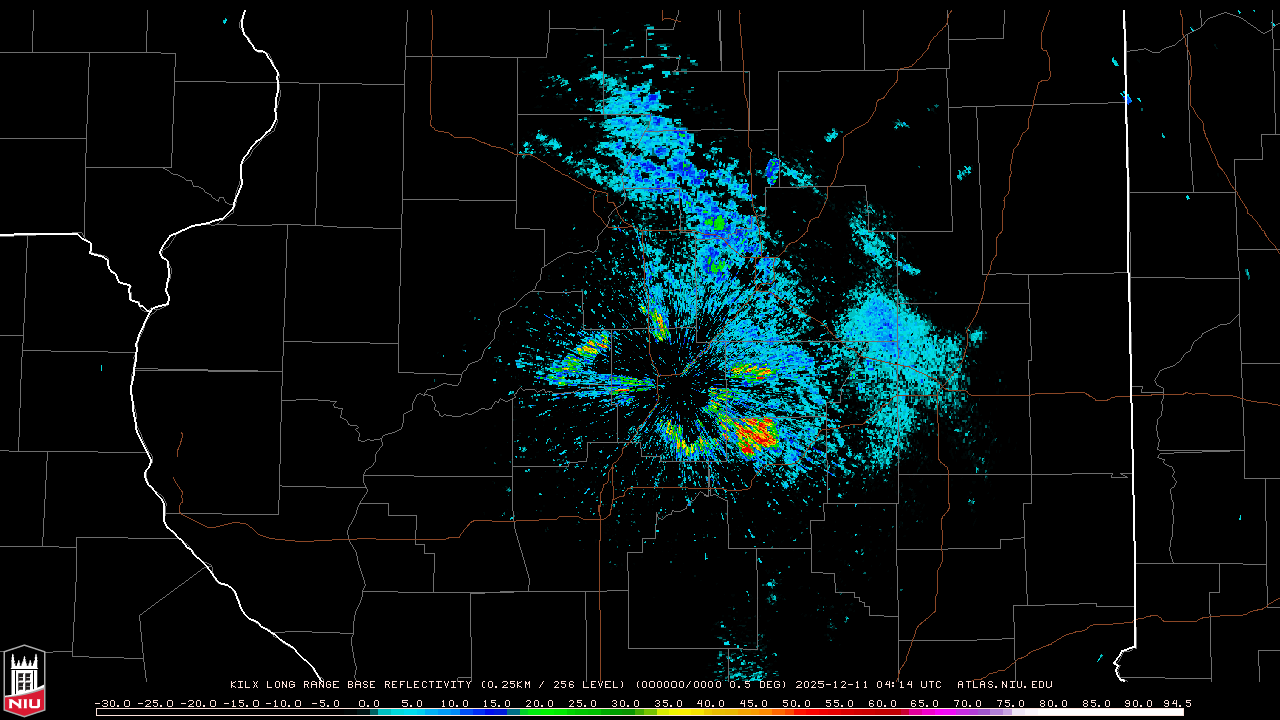Click the 2025-12-11 04:14 UTC timestamp
1280x720 pixels.
pos(868,685)
